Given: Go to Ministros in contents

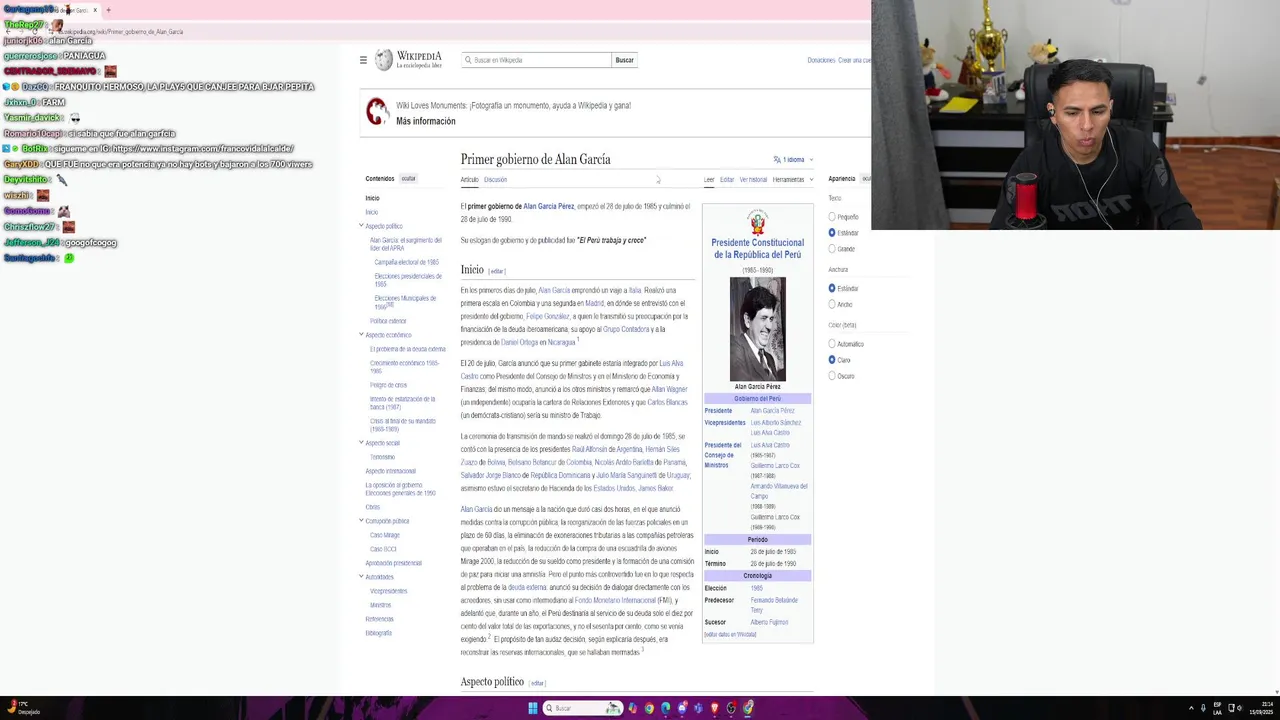Looking at the screenshot, I should point(380,605).
